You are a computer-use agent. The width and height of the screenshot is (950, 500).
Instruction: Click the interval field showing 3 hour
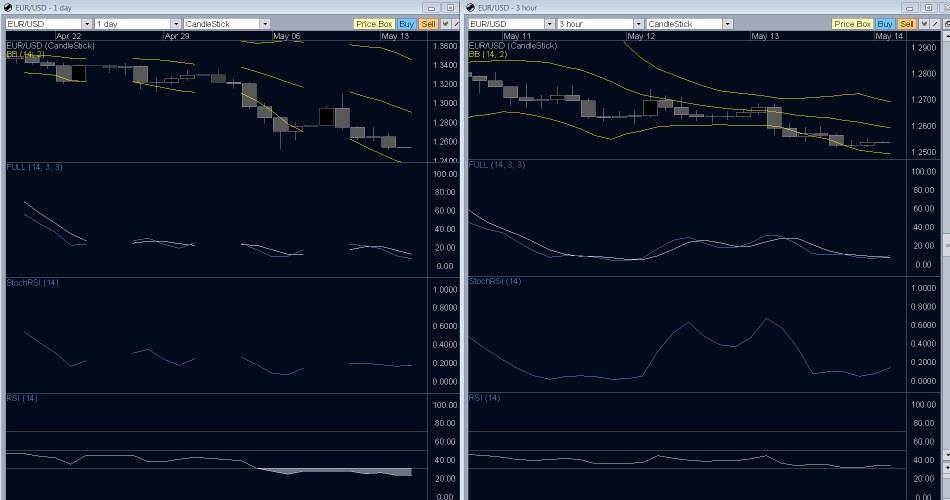(x=595, y=24)
